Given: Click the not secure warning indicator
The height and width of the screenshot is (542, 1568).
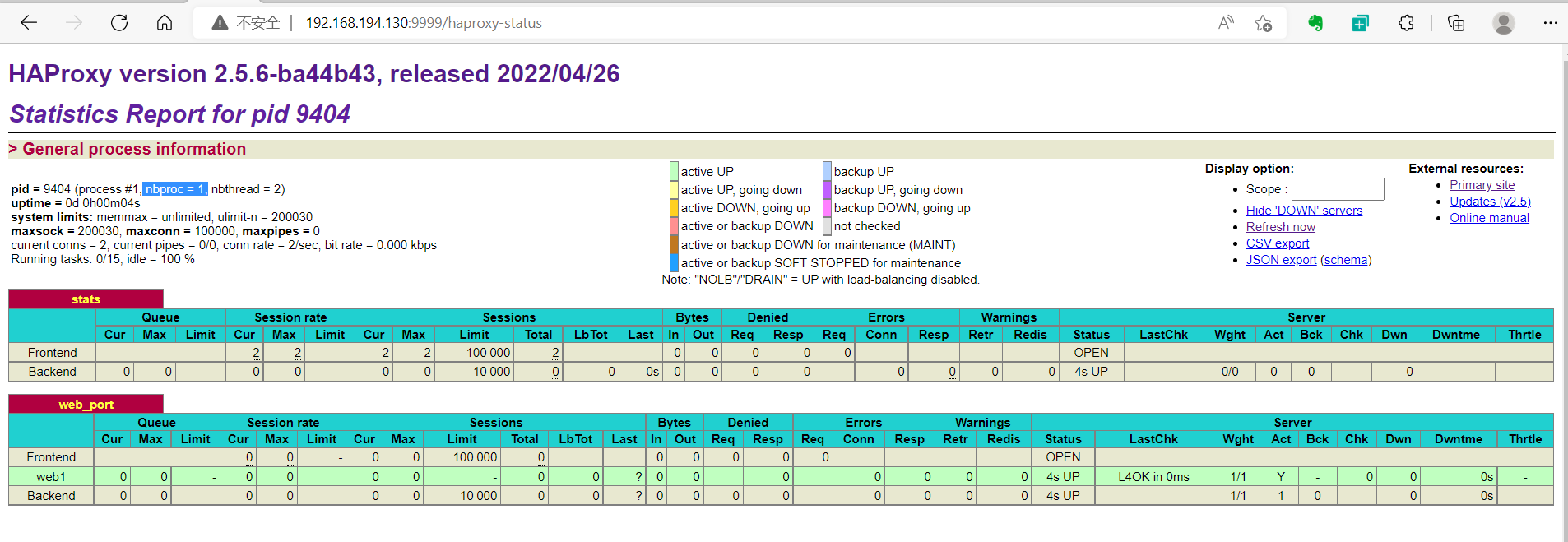Looking at the screenshot, I should point(246,23).
